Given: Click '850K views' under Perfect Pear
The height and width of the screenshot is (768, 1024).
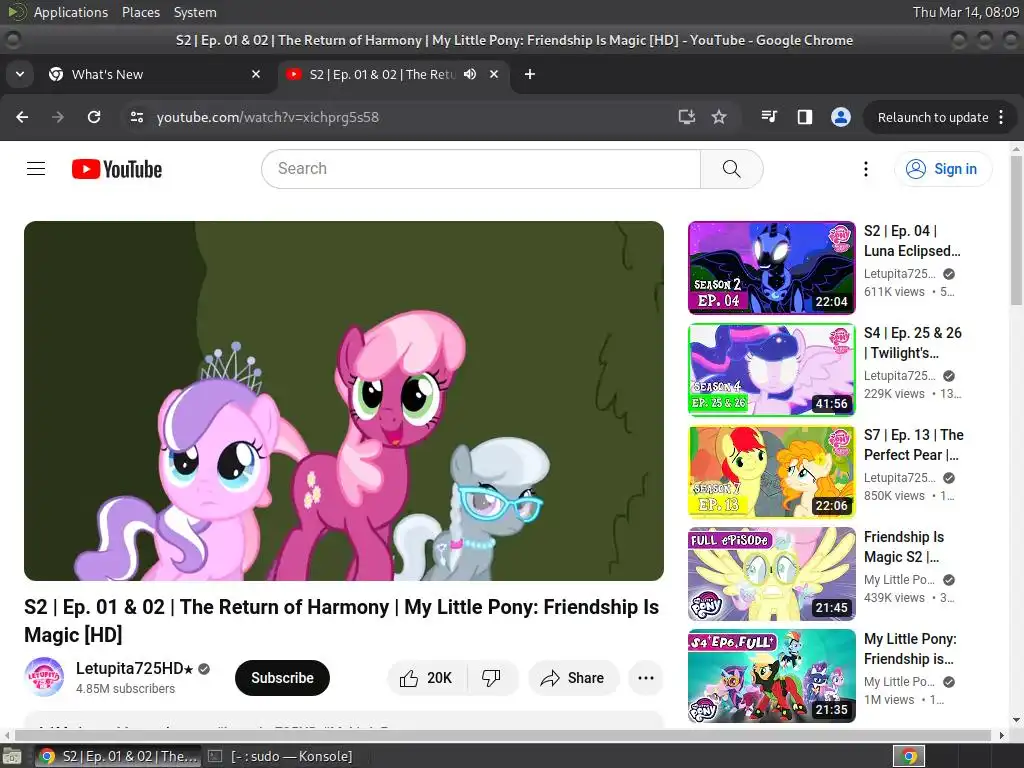Looking at the screenshot, I should pos(894,495).
